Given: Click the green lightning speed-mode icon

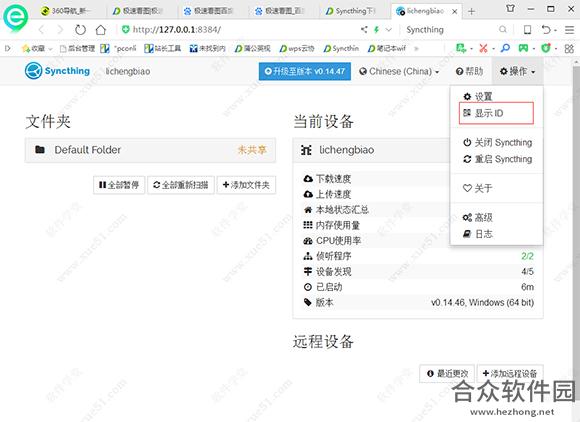Looking at the screenshot, I should click(x=377, y=29).
